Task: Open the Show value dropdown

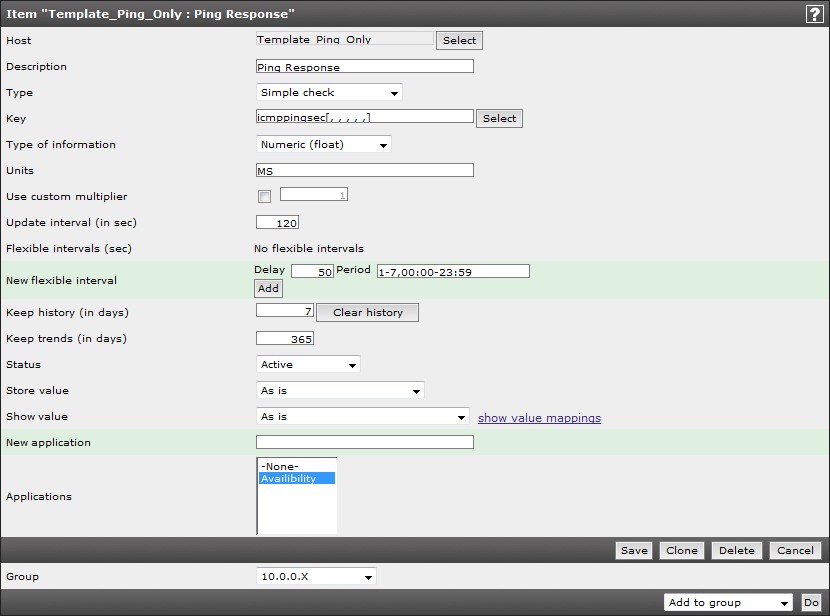Action: tap(363, 417)
